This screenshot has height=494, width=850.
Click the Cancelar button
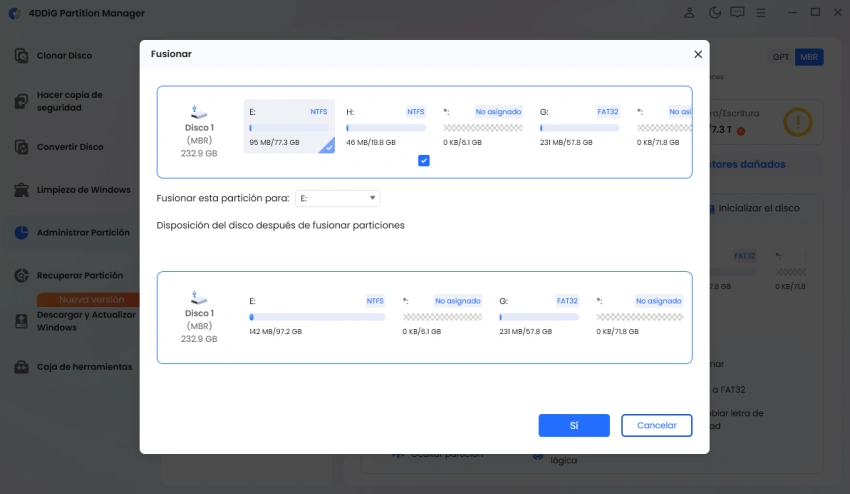pyautogui.click(x=656, y=426)
